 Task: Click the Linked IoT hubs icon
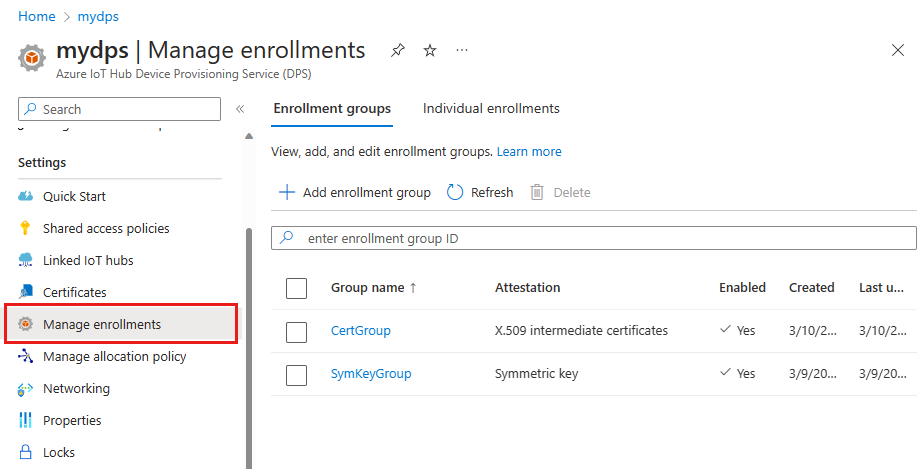tap(26, 260)
